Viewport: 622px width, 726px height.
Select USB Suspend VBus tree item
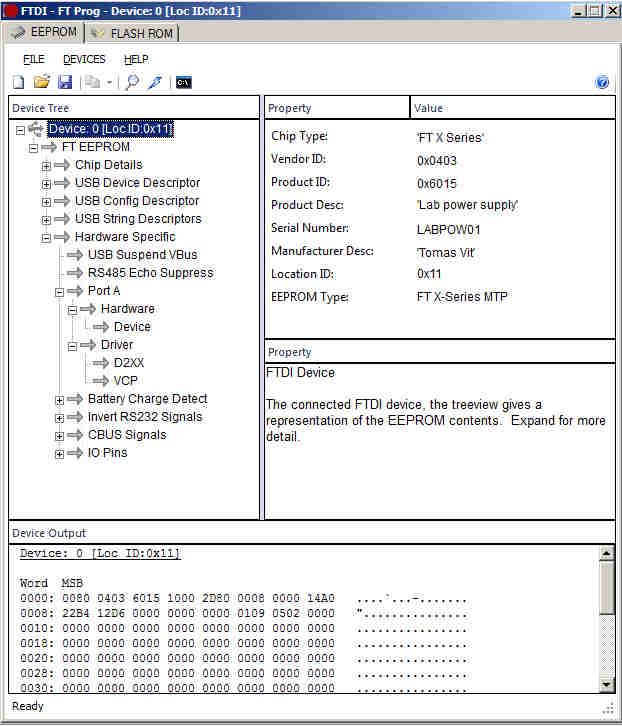pos(142,255)
